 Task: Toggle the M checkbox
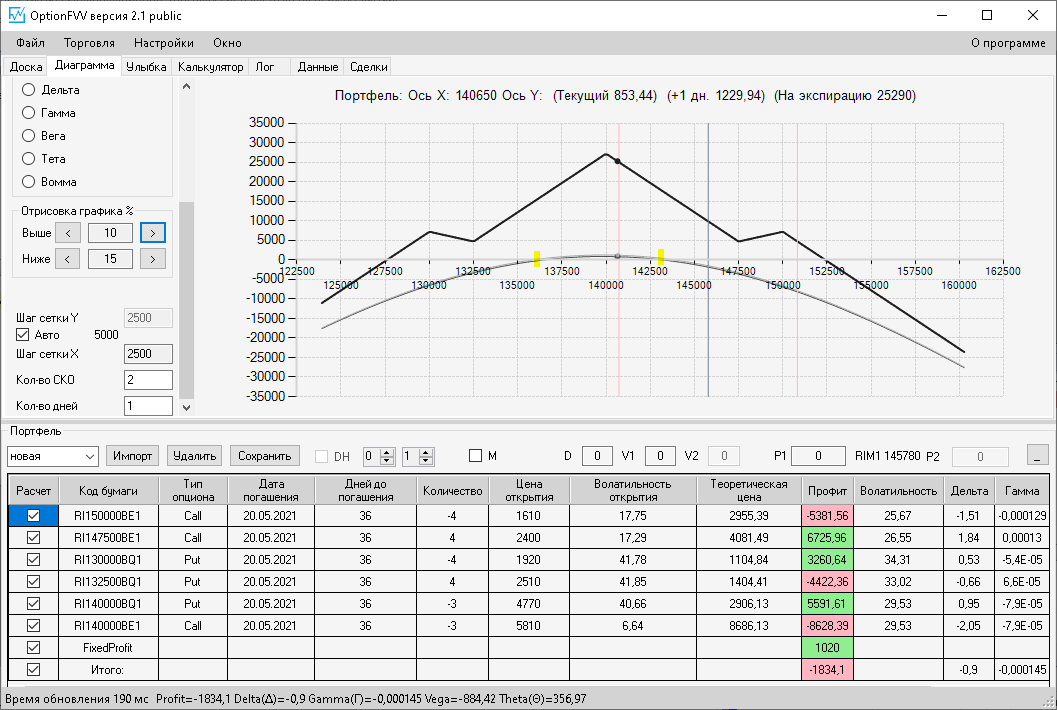point(475,456)
